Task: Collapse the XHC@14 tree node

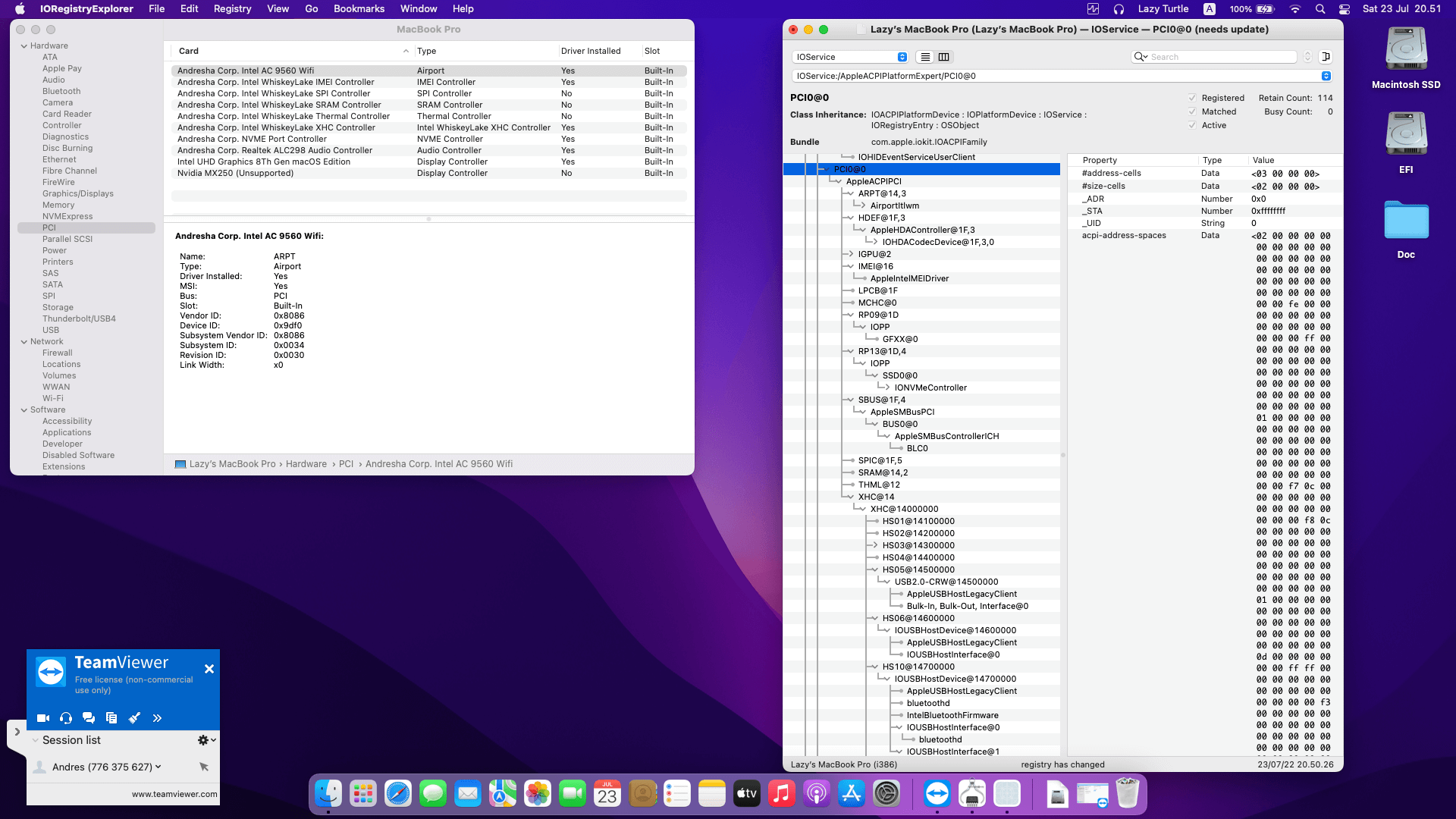Action: [851, 497]
